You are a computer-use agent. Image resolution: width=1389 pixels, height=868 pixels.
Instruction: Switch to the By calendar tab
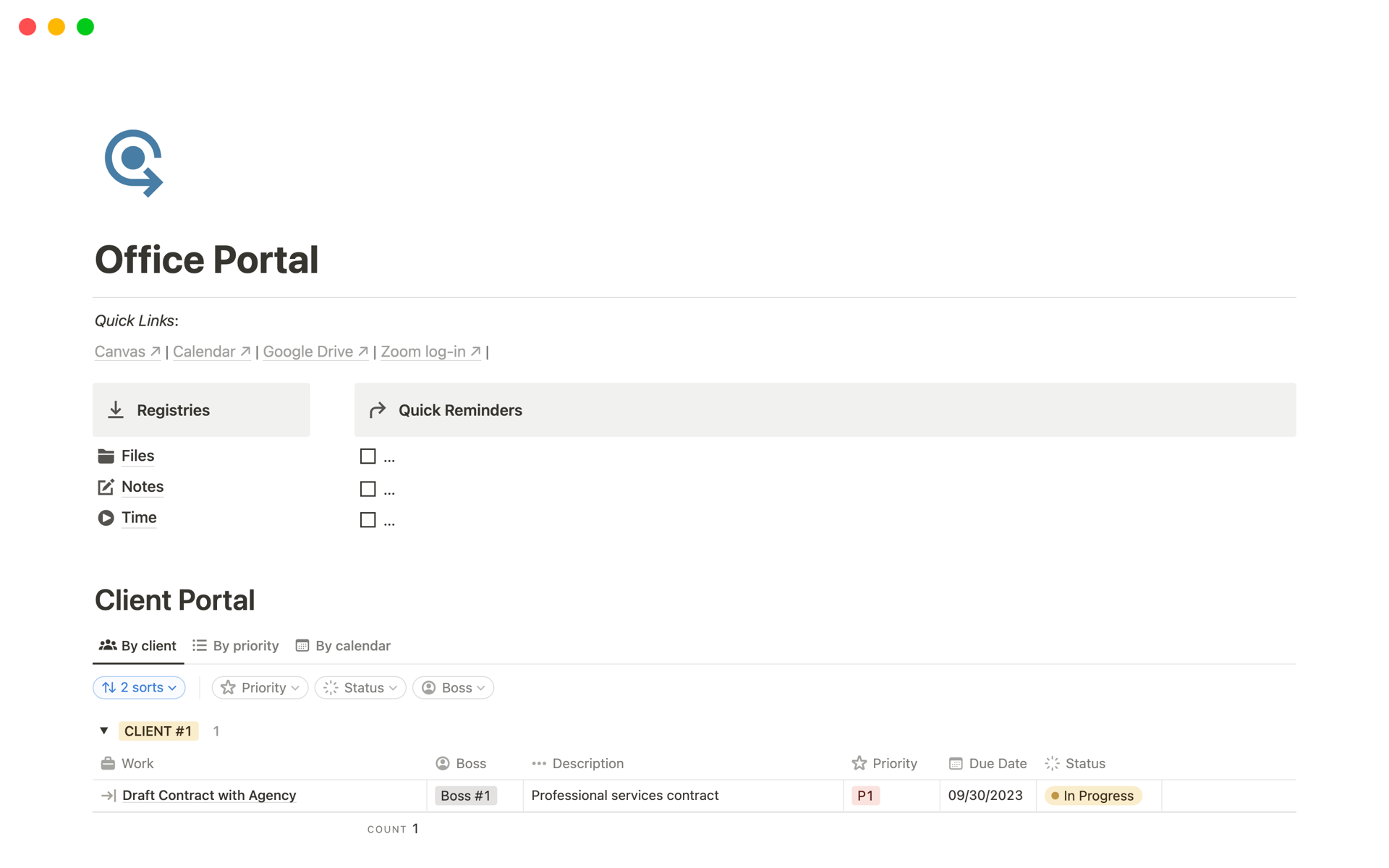tap(344, 646)
